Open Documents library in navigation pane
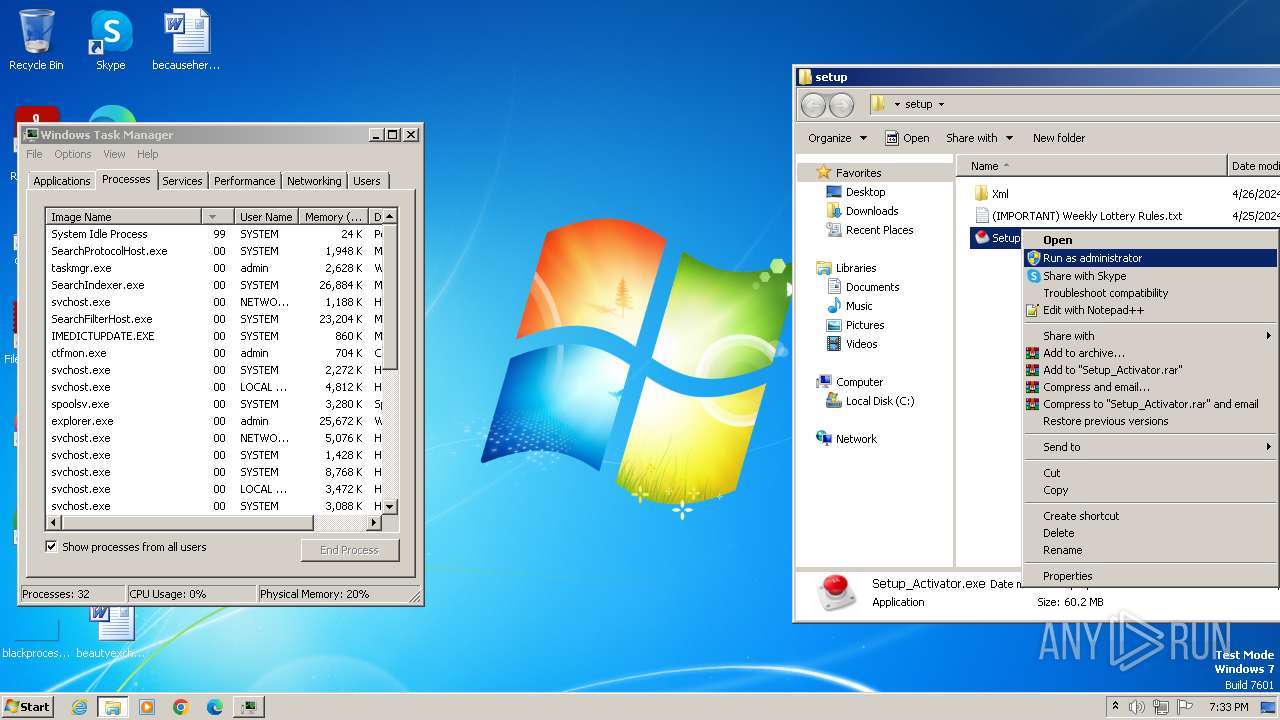This screenshot has height=720, width=1280. (872, 287)
